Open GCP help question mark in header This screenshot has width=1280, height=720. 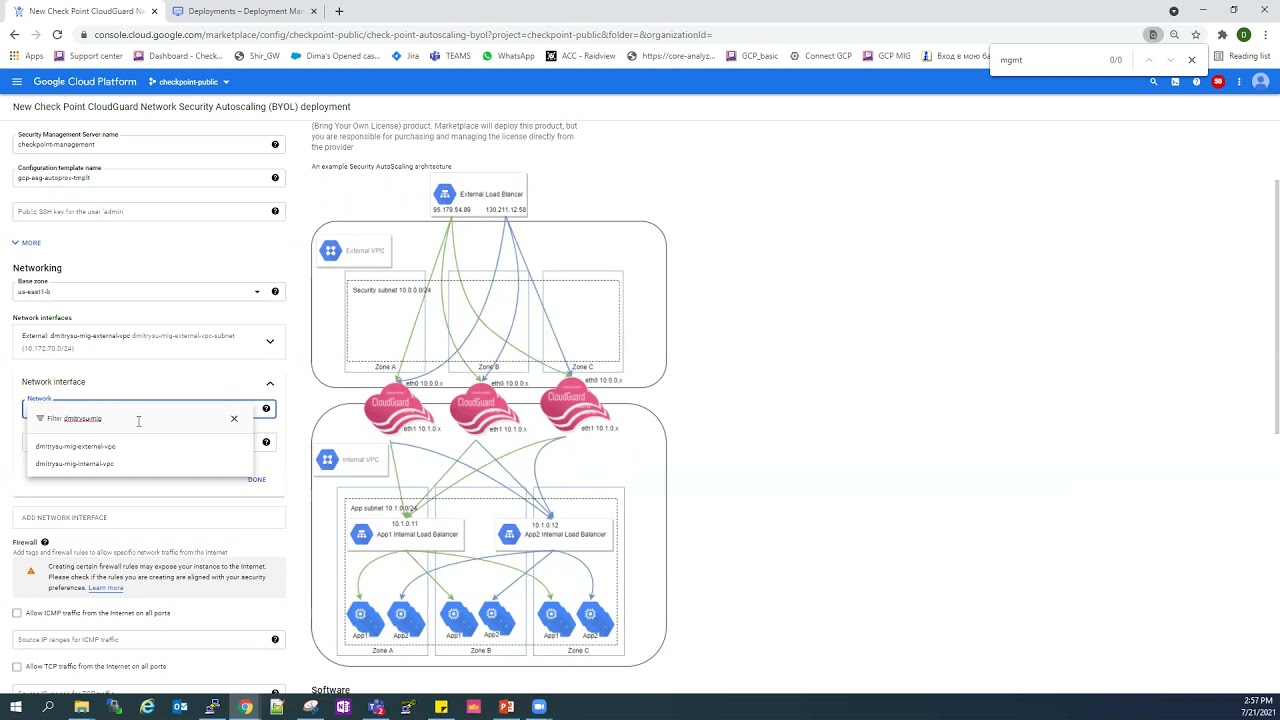pos(1196,82)
